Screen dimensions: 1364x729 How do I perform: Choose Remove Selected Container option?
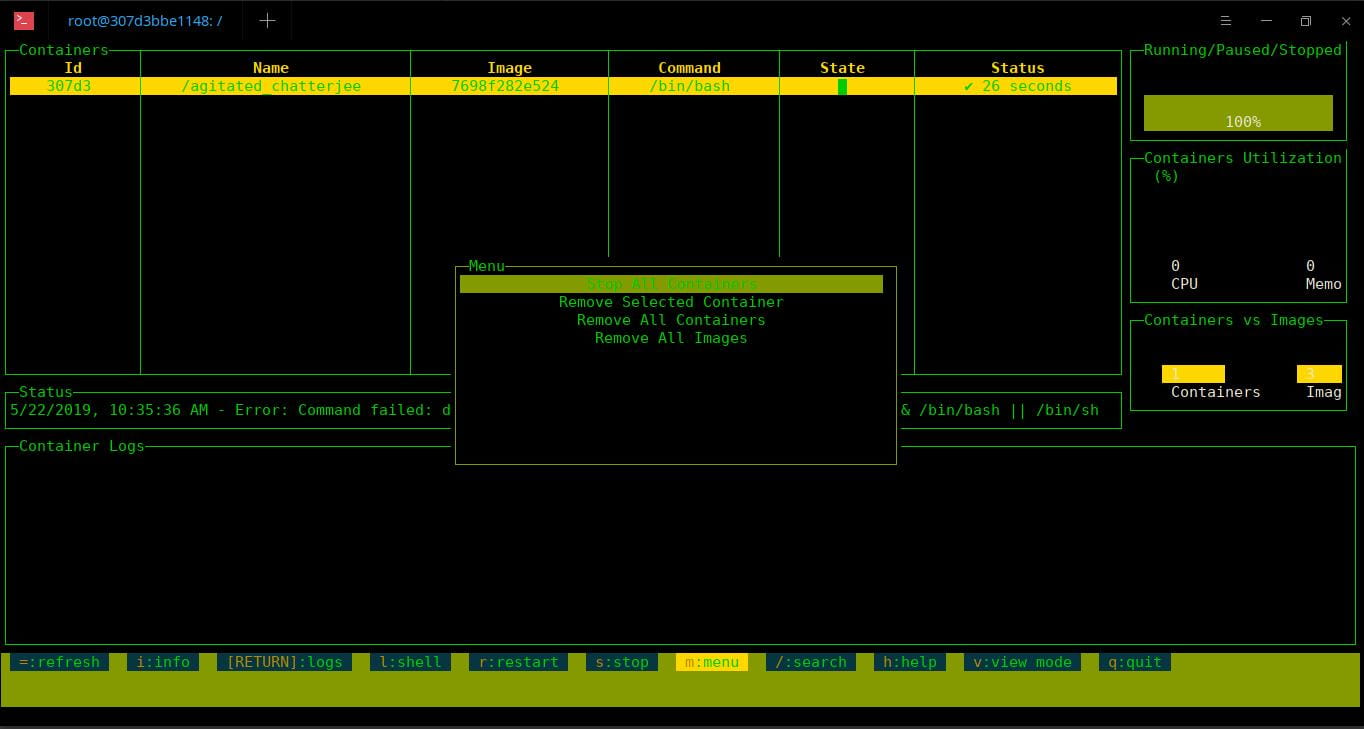click(671, 302)
